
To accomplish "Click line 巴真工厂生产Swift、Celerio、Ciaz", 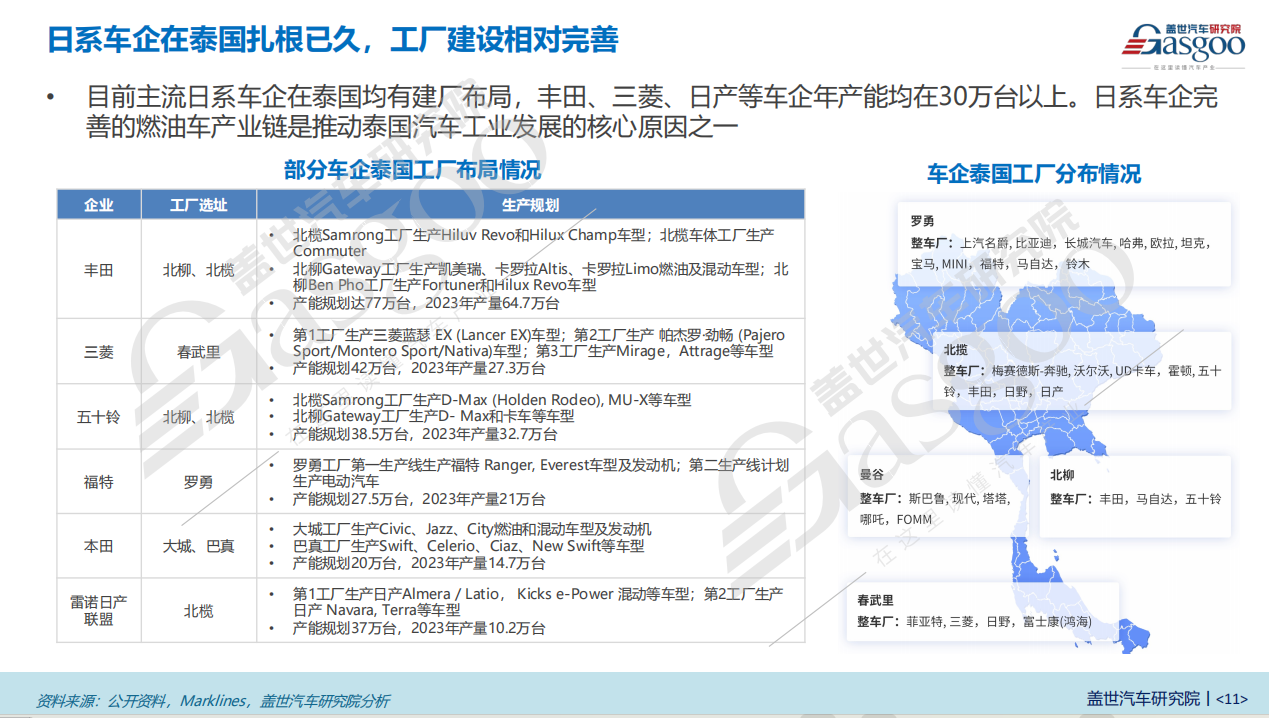I will (468, 546).
